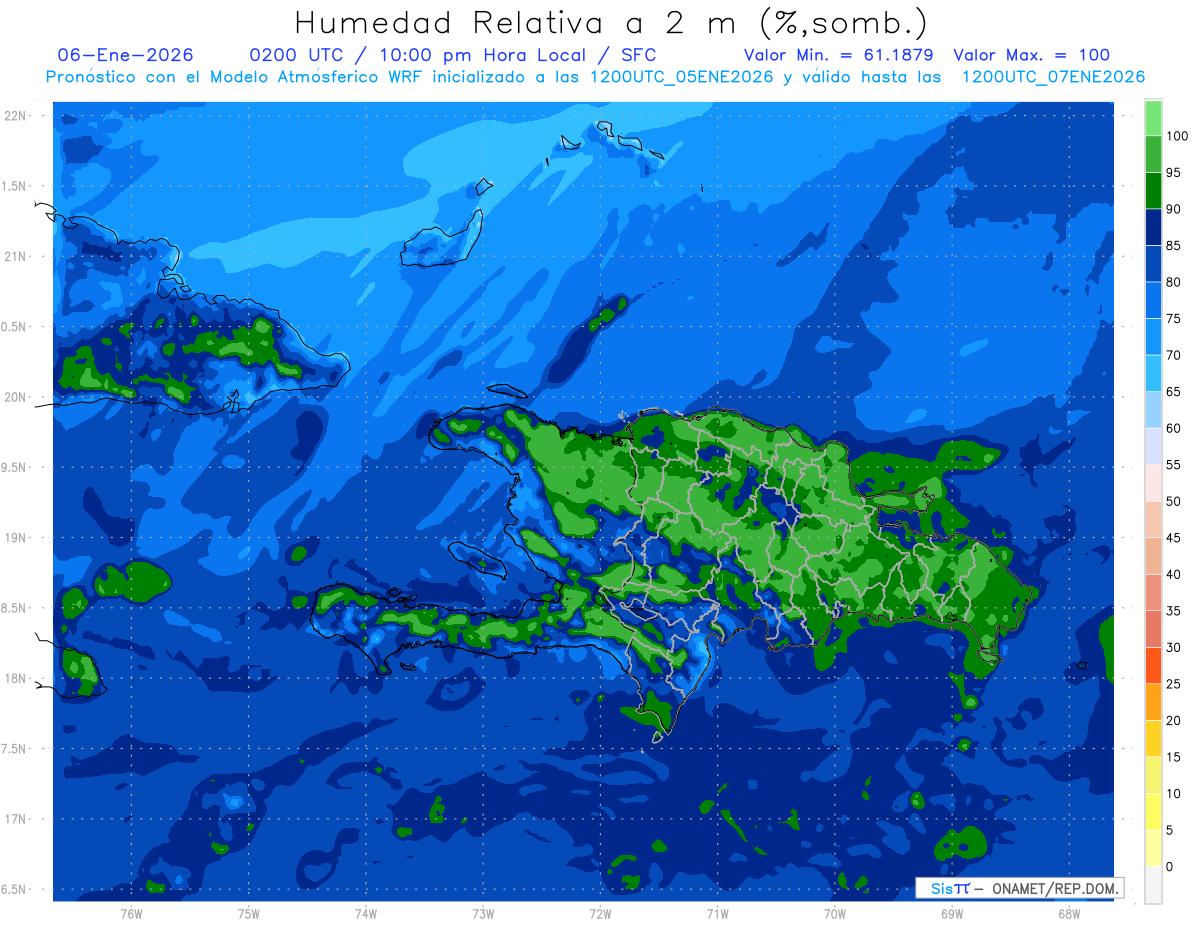Select the "73W" longitude label
Screen dimensions: 1200x927
click(483, 913)
